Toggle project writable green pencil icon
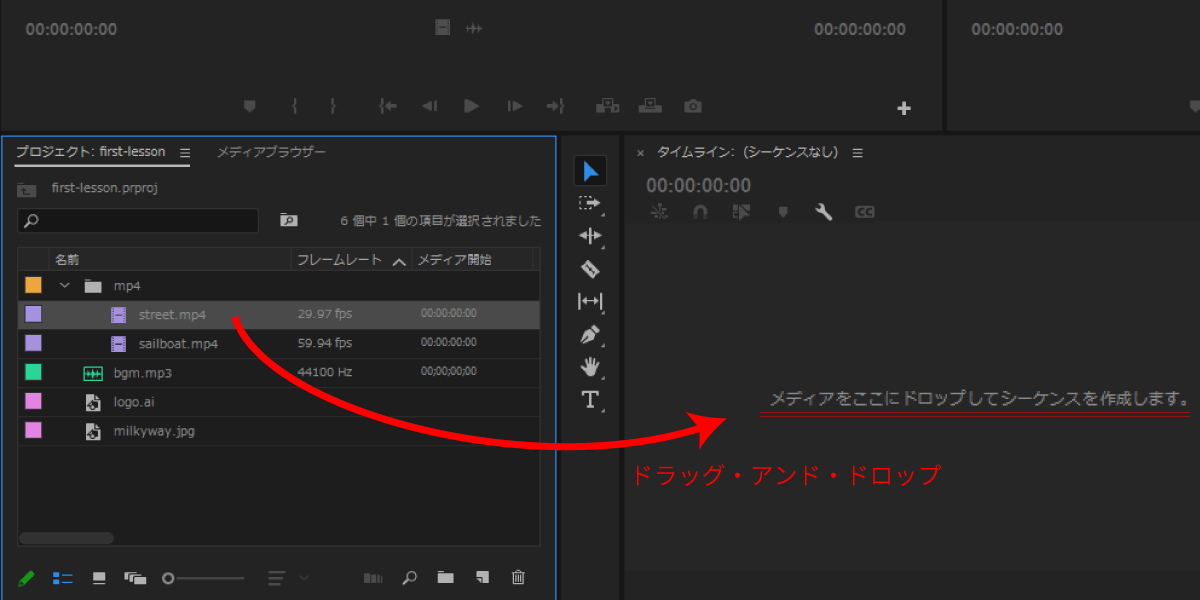 pos(27,577)
